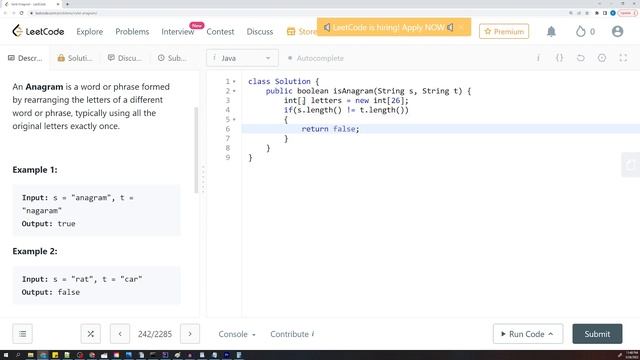
Task: Click the 'if(s.length() != t.length())' line
Action: point(346,110)
